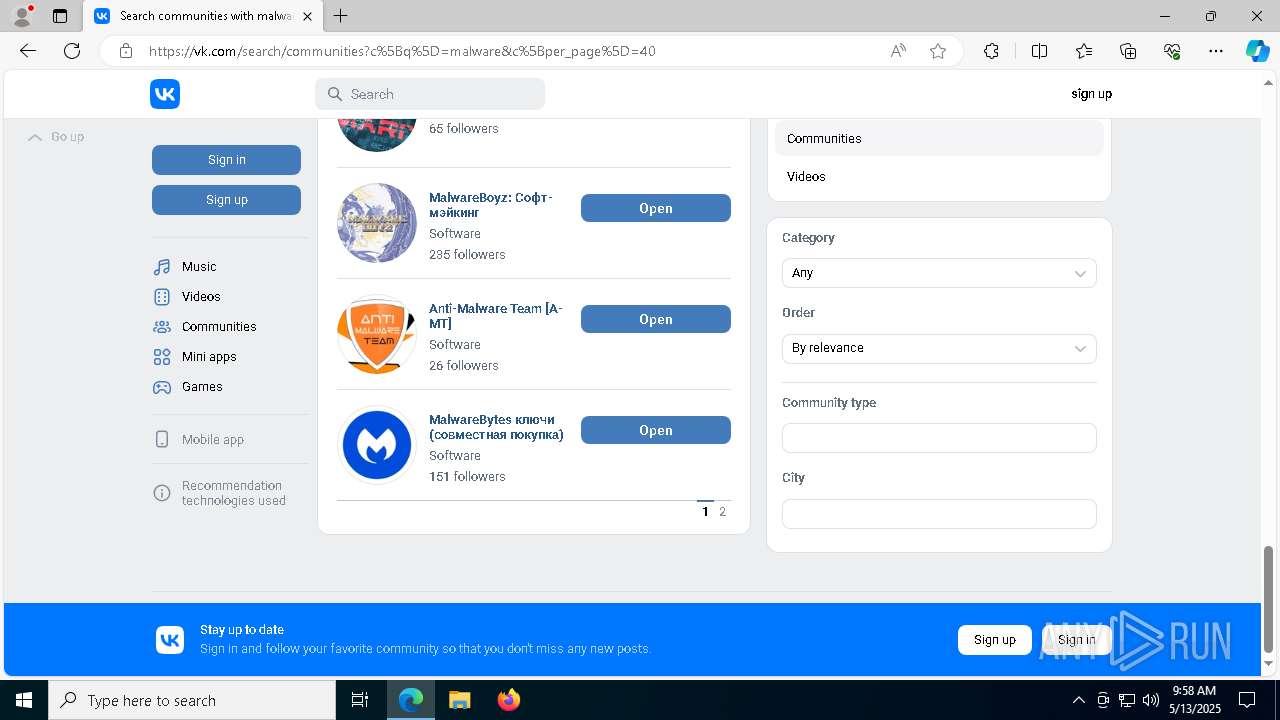Screen dimensions: 1280x720
Task: Click Windows taskbar search box
Action: (x=192, y=700)
